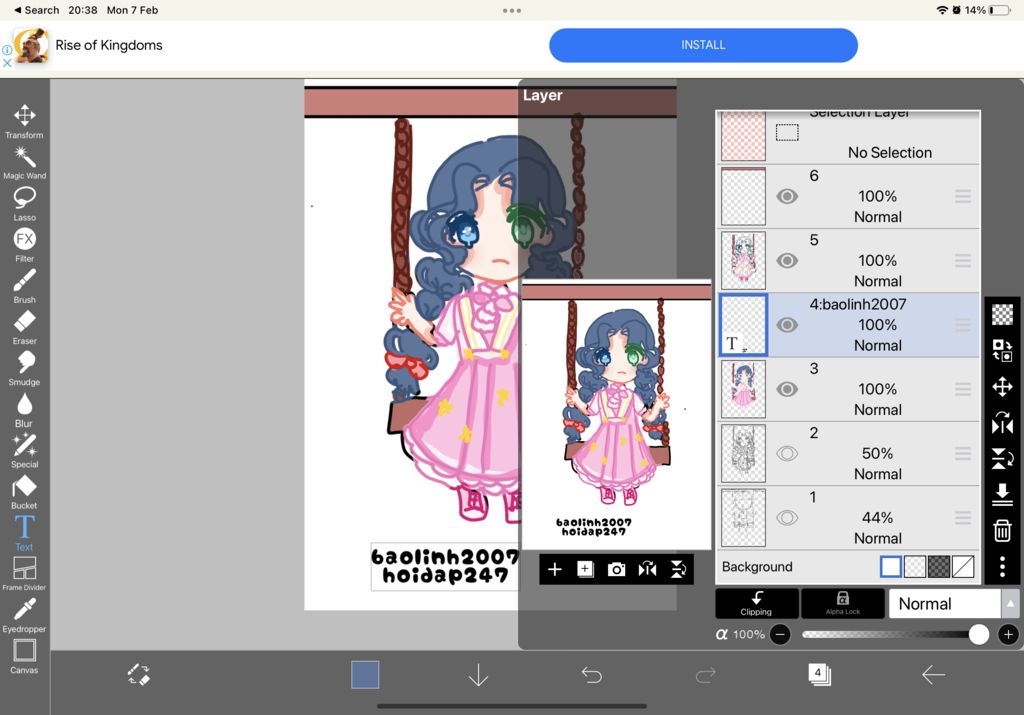Select the Brush tool
Image resolution: width=1024 pixels, height=715 pixels.
tap(24, 286)
